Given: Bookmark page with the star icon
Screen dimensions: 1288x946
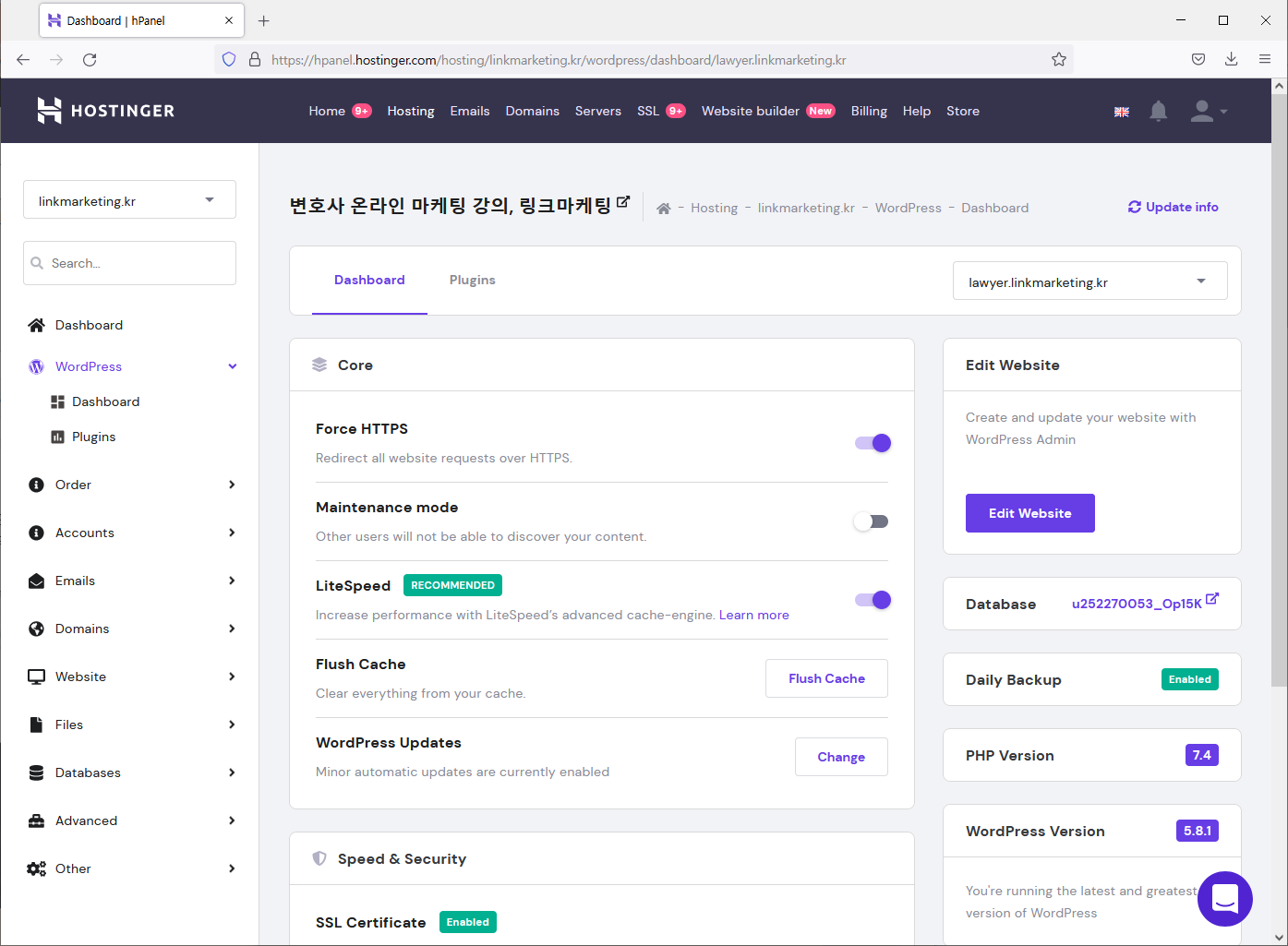Looking at the screenshot, I should coord(1059,60).
